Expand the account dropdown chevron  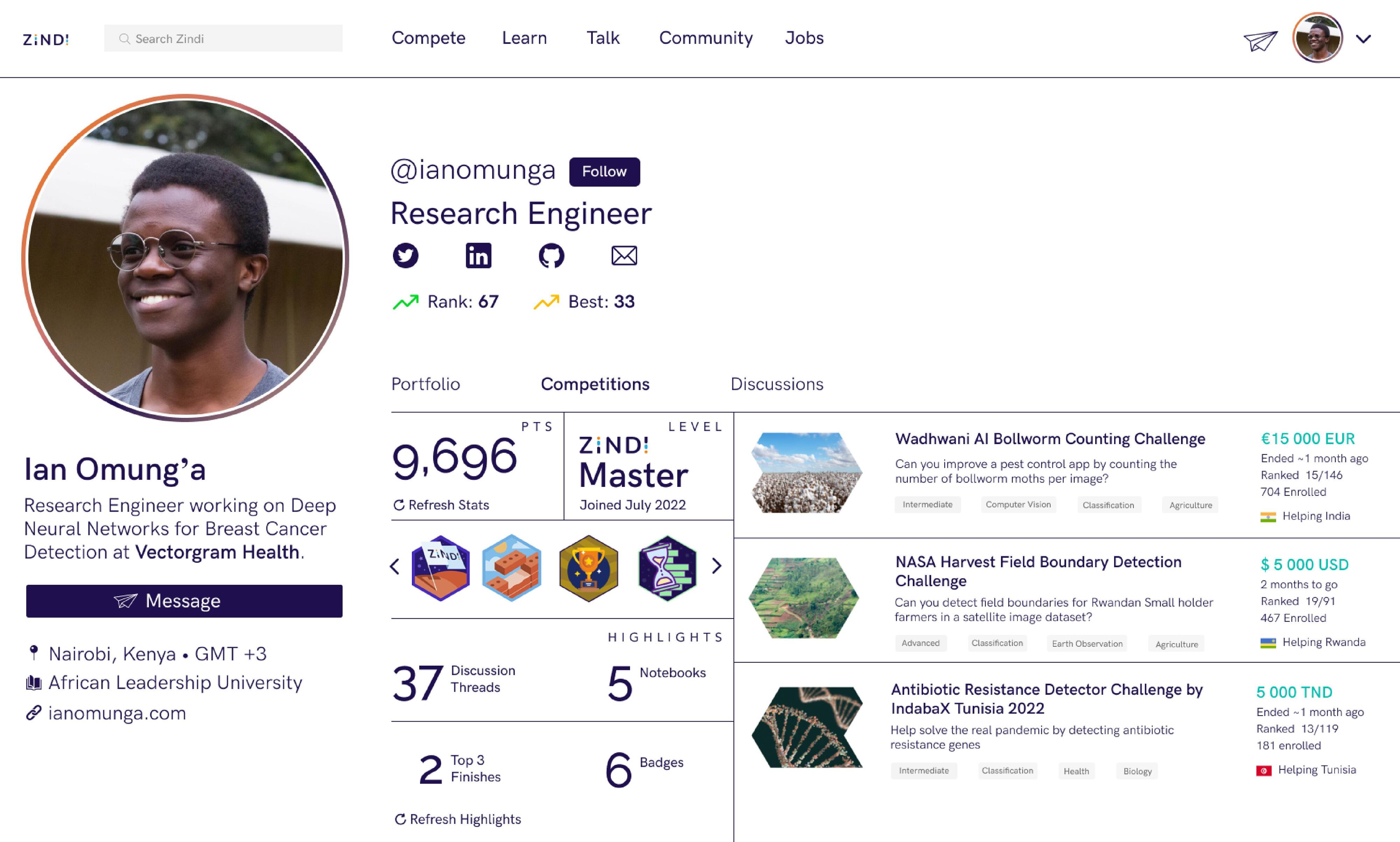pos(1363,39)
